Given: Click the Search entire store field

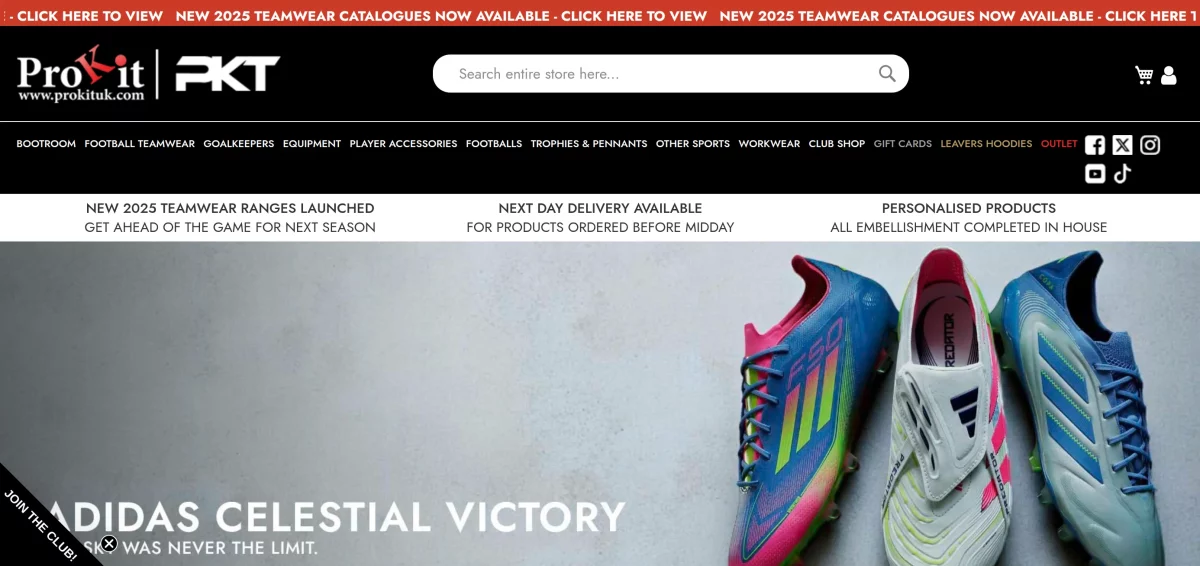Looking at the screenshot, I should 670,74.
